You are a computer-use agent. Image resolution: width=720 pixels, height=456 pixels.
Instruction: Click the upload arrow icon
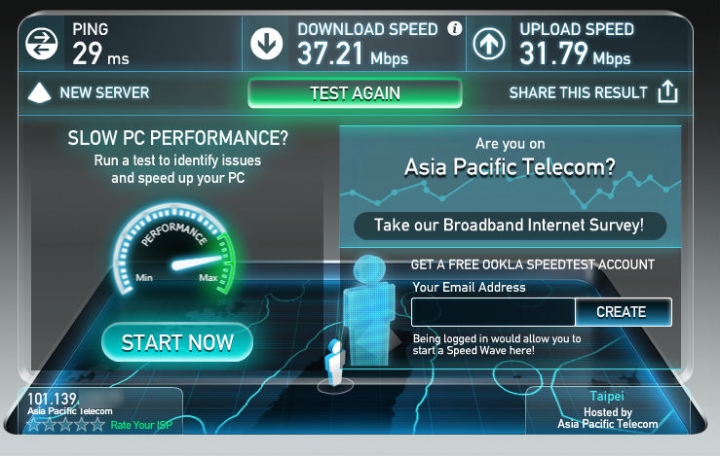tap(489, 44)
